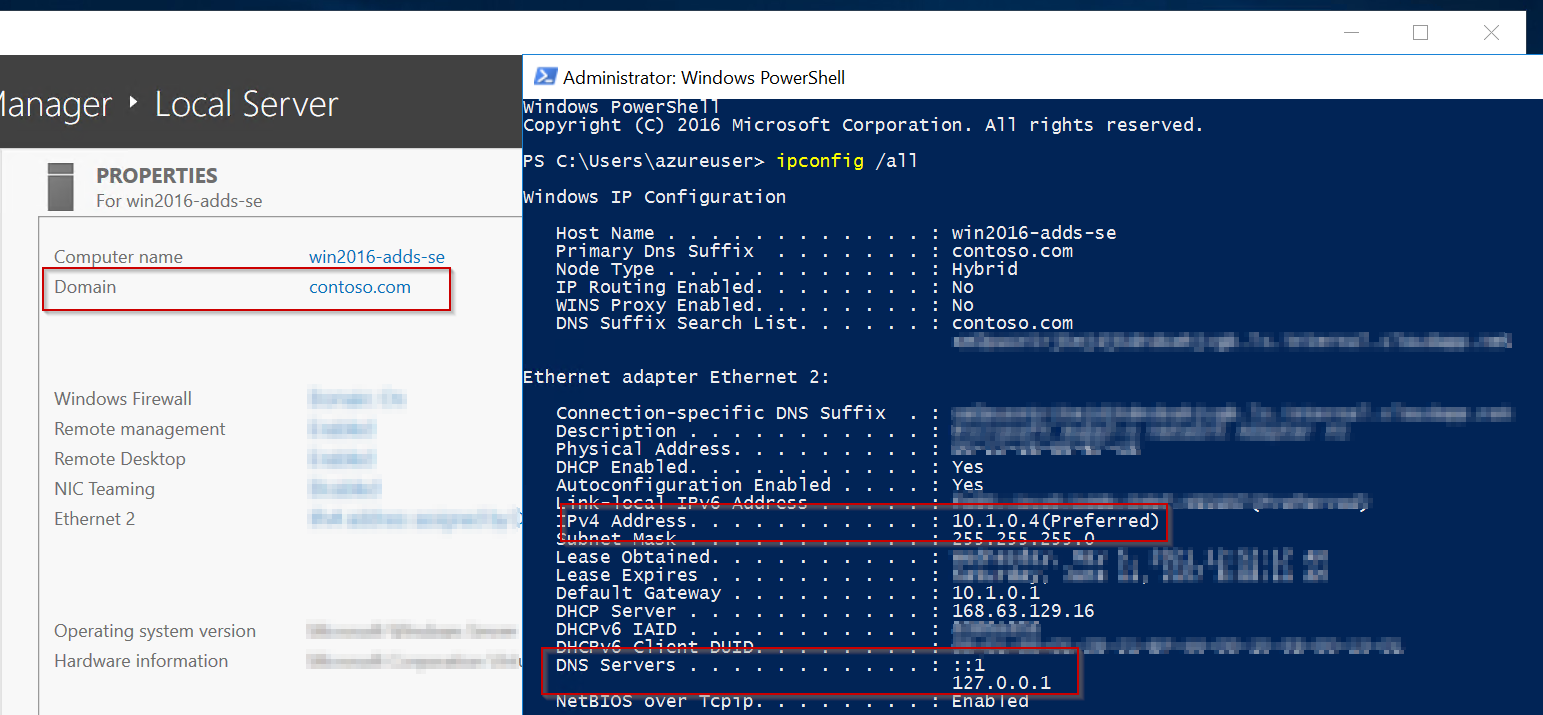
Task: Click the Domain label in Properties
Action: point(85,287)
